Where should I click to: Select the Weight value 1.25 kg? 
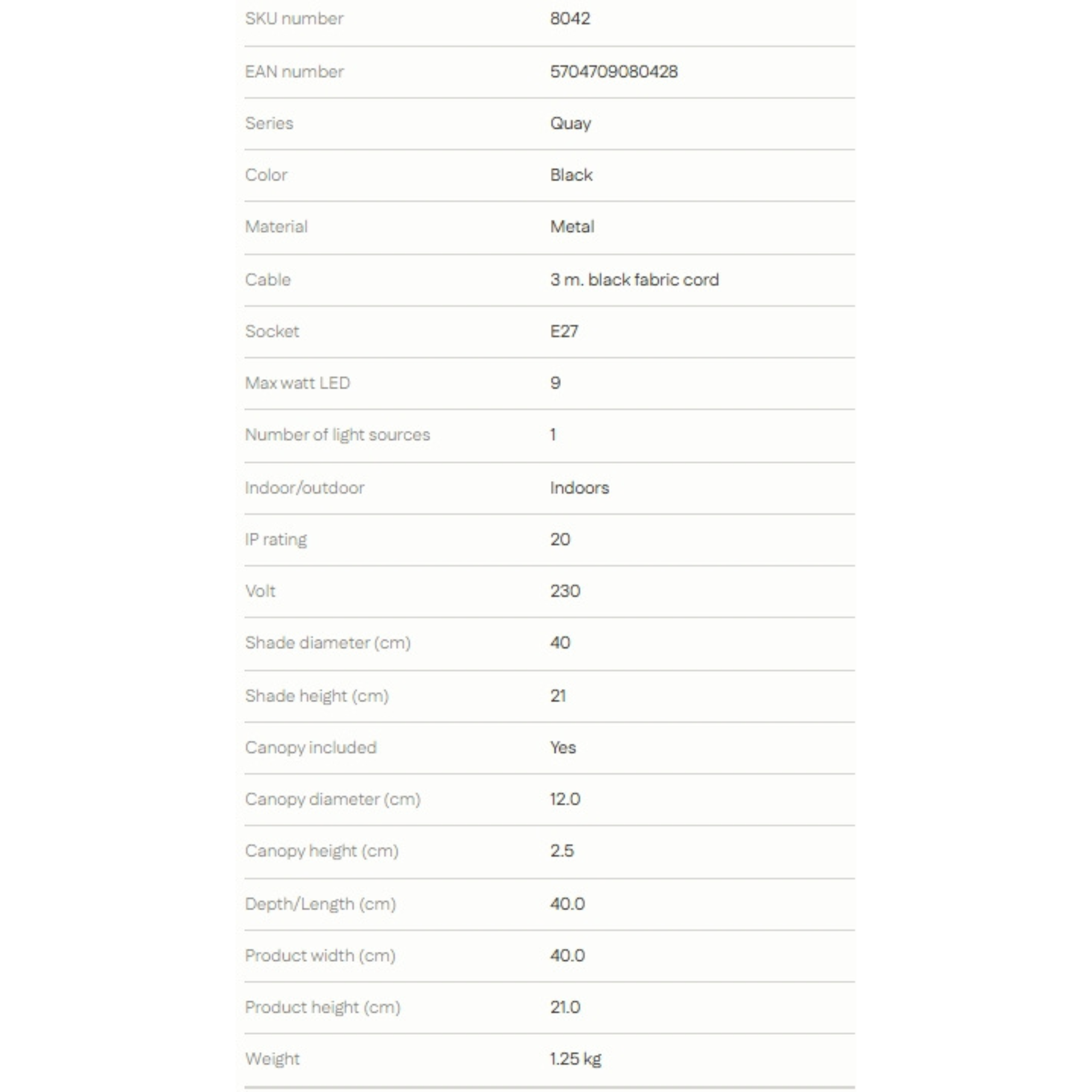pos(575,1059)
